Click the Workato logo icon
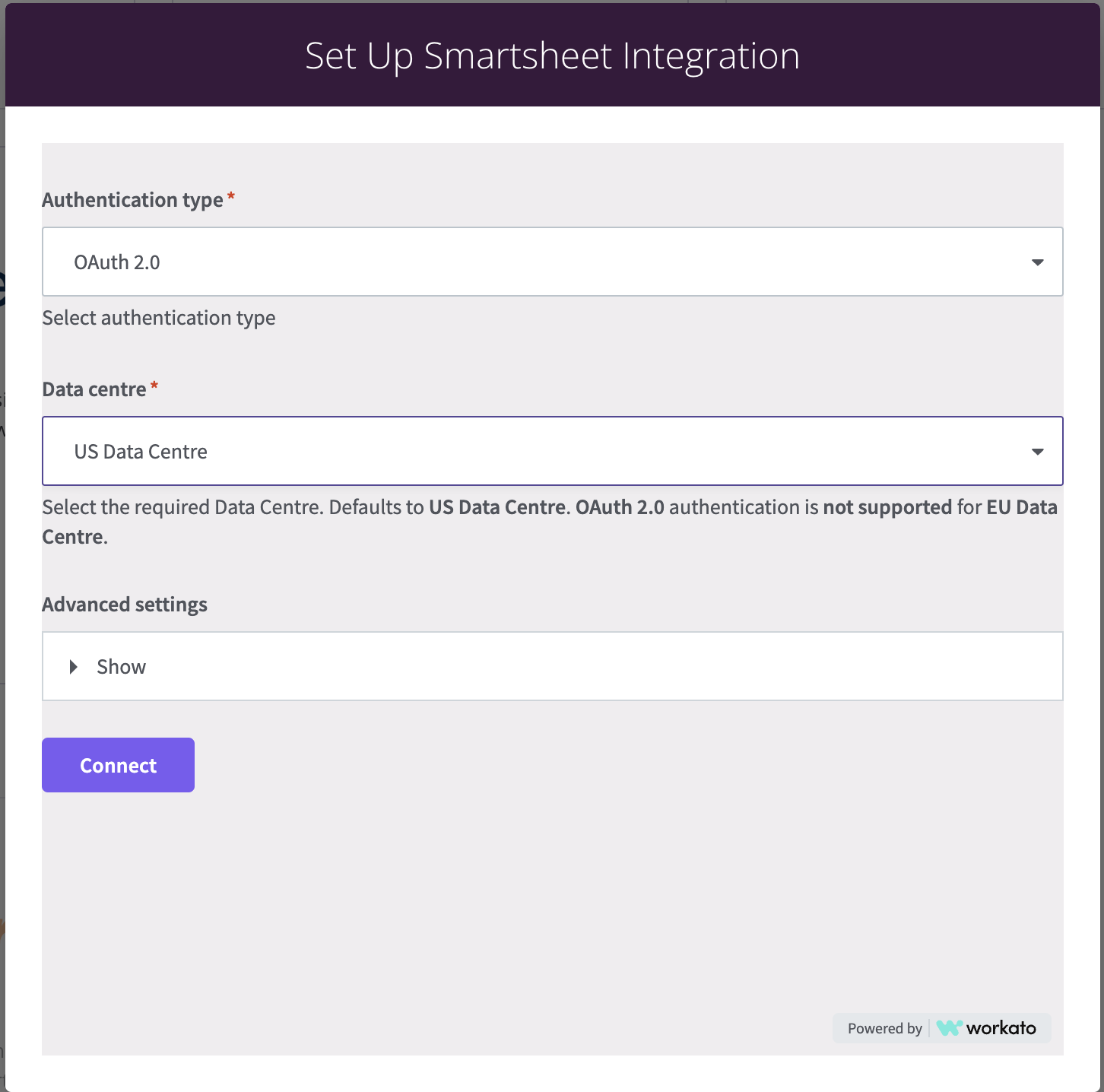Image resolution: width=1104 pixels, height=1092 pixels. pyautogui.click(x=950, y=1028)
